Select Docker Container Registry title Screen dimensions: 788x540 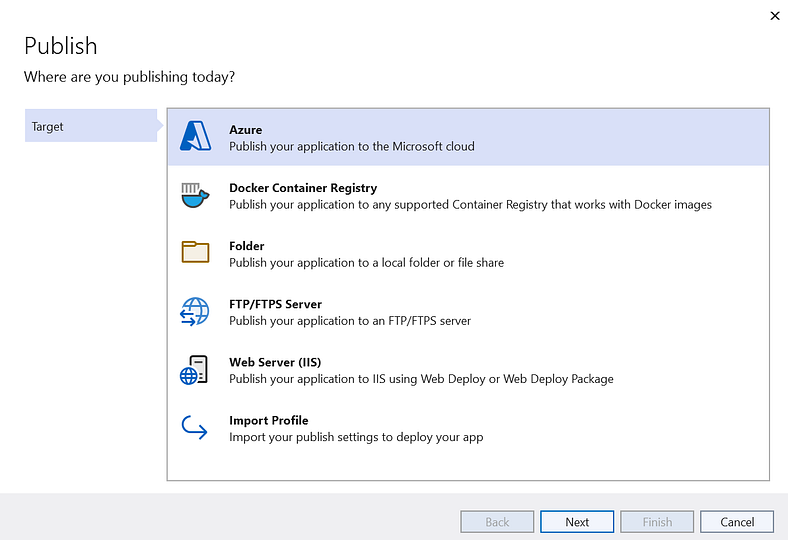tap(303, 188)
